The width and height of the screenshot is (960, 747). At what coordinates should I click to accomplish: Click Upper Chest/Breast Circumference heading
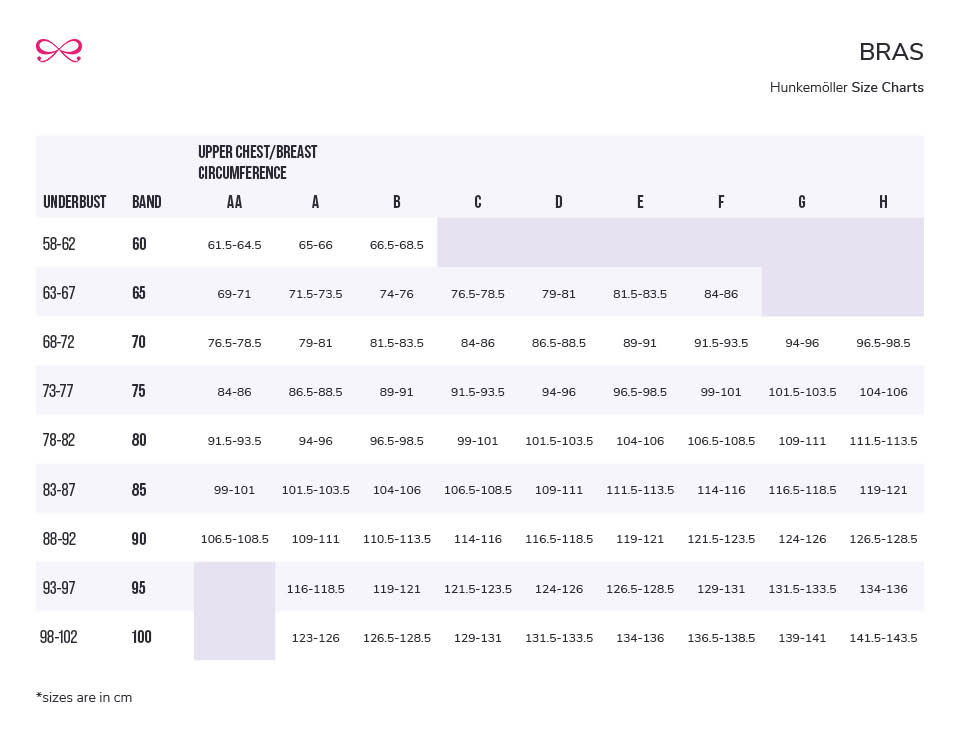click(x=257, y=162)
